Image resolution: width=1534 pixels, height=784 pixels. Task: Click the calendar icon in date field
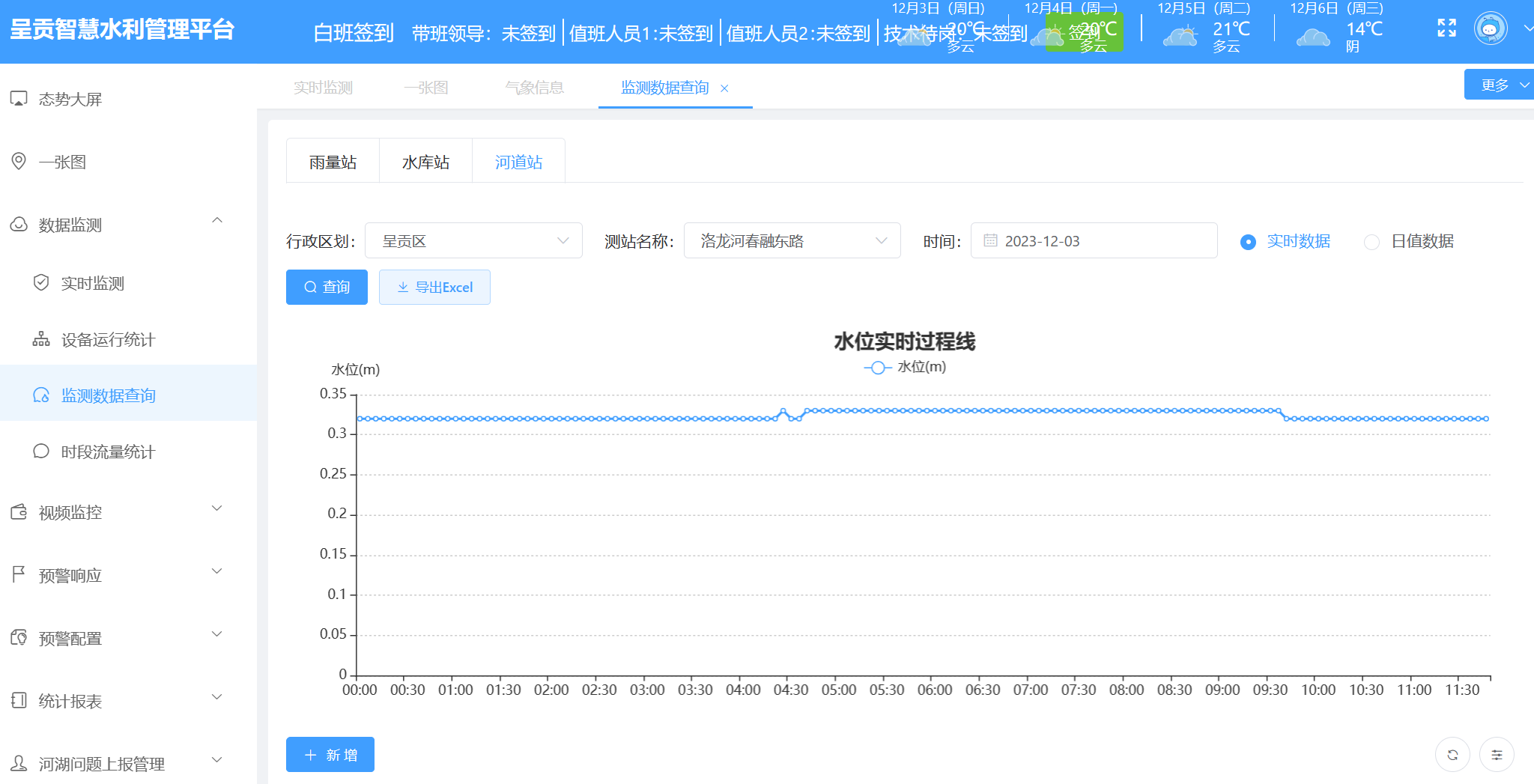coord(990,240)
